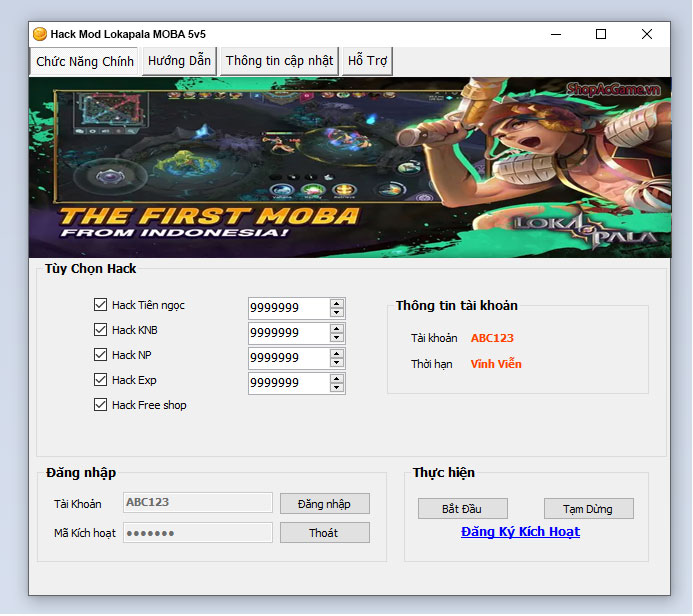693x616 pixels.
Task: Click the Bắt Đầu button
Action: pyautogui.click(x=462, y=509)
